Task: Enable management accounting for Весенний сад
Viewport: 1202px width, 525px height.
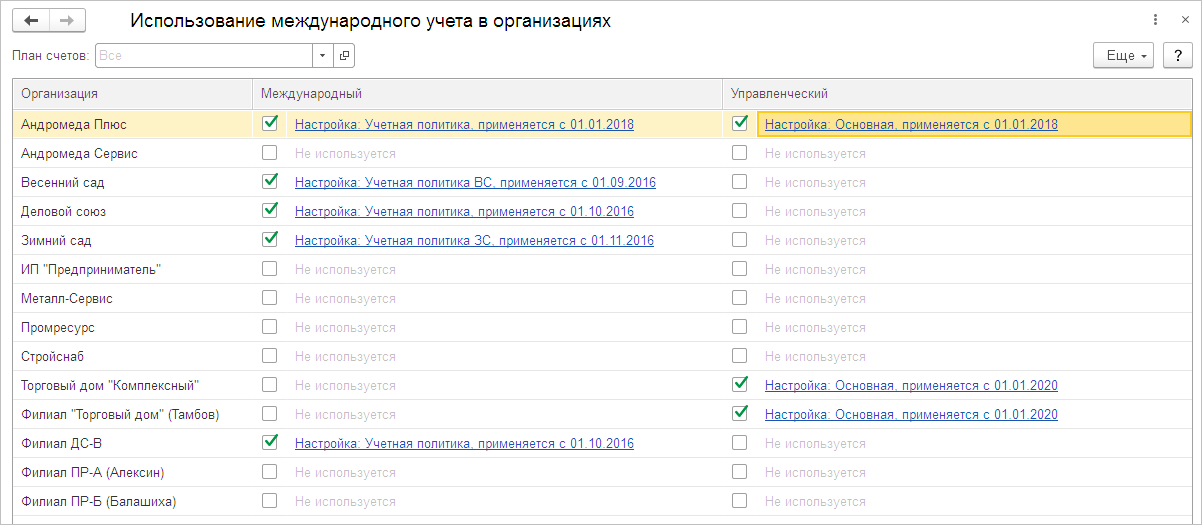Action: pos(740,182)
